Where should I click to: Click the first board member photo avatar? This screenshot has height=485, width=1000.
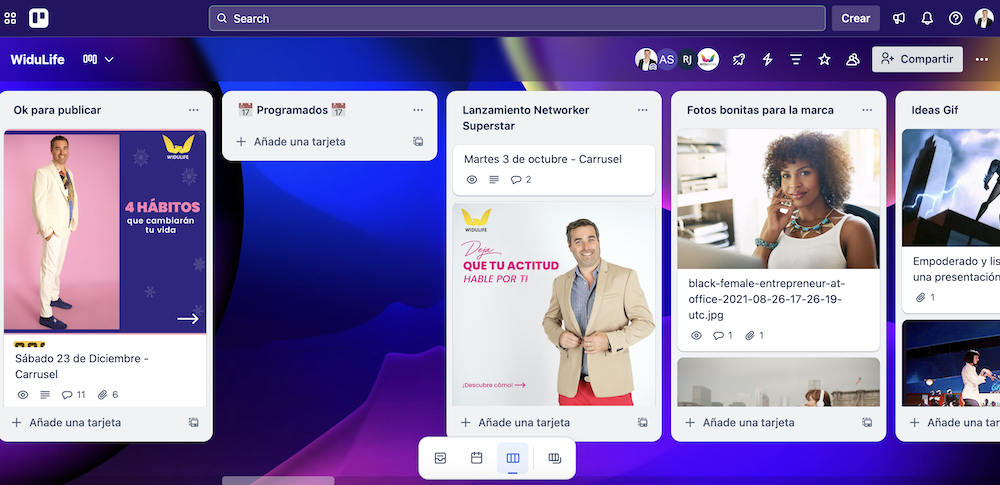coord(645,59)
